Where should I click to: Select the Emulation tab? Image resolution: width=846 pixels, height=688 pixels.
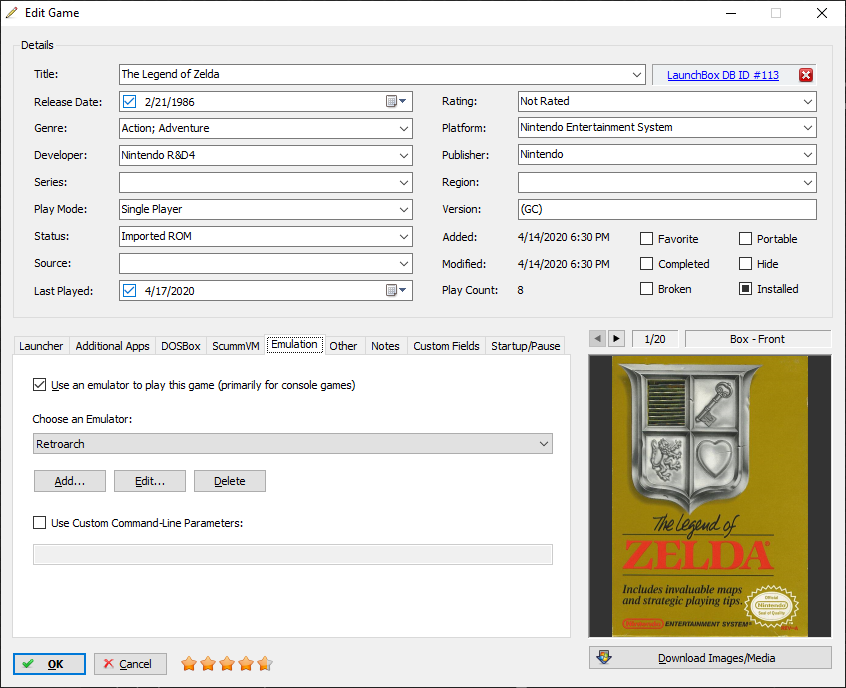coord(295,344)
